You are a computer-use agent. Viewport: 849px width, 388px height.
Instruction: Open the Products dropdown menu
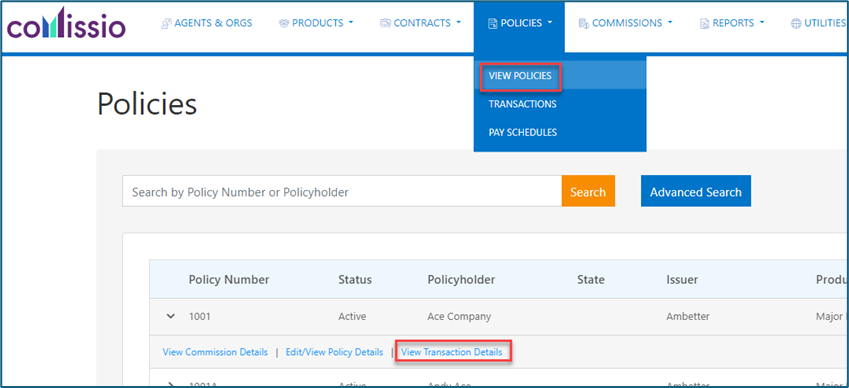pyautogui.click(x=316, y=23)
